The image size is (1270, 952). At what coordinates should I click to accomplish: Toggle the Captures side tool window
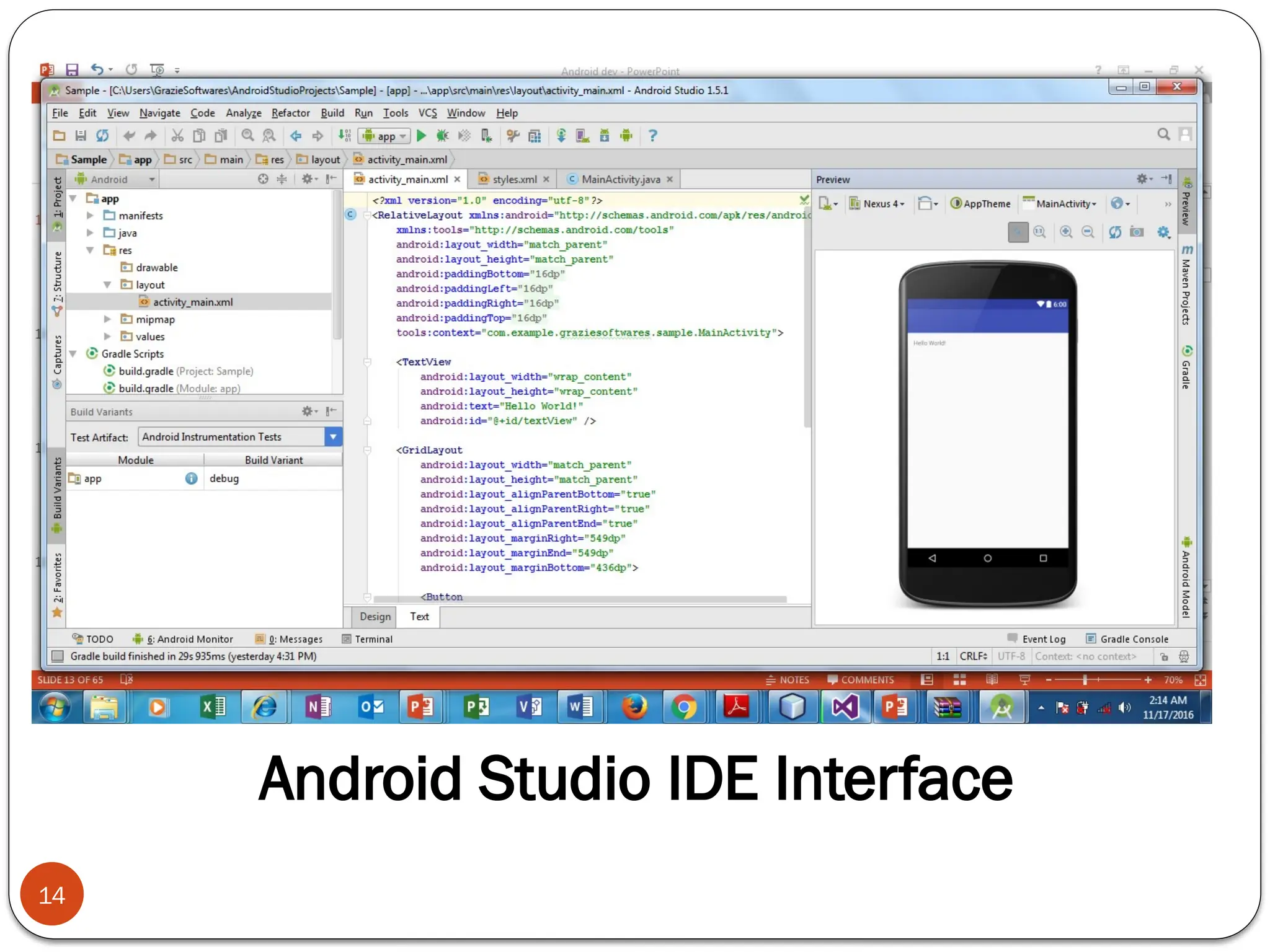58,362
